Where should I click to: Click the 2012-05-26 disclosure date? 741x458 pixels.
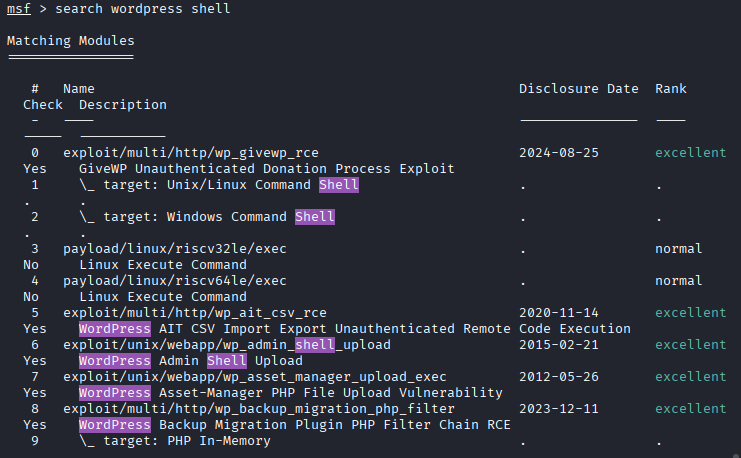pos(558,377)
